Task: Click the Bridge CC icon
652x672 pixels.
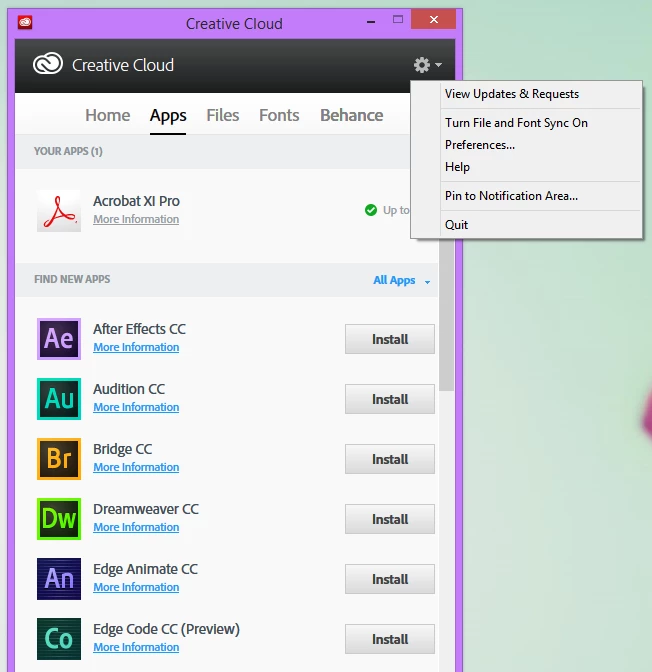Action: (59, 459)
